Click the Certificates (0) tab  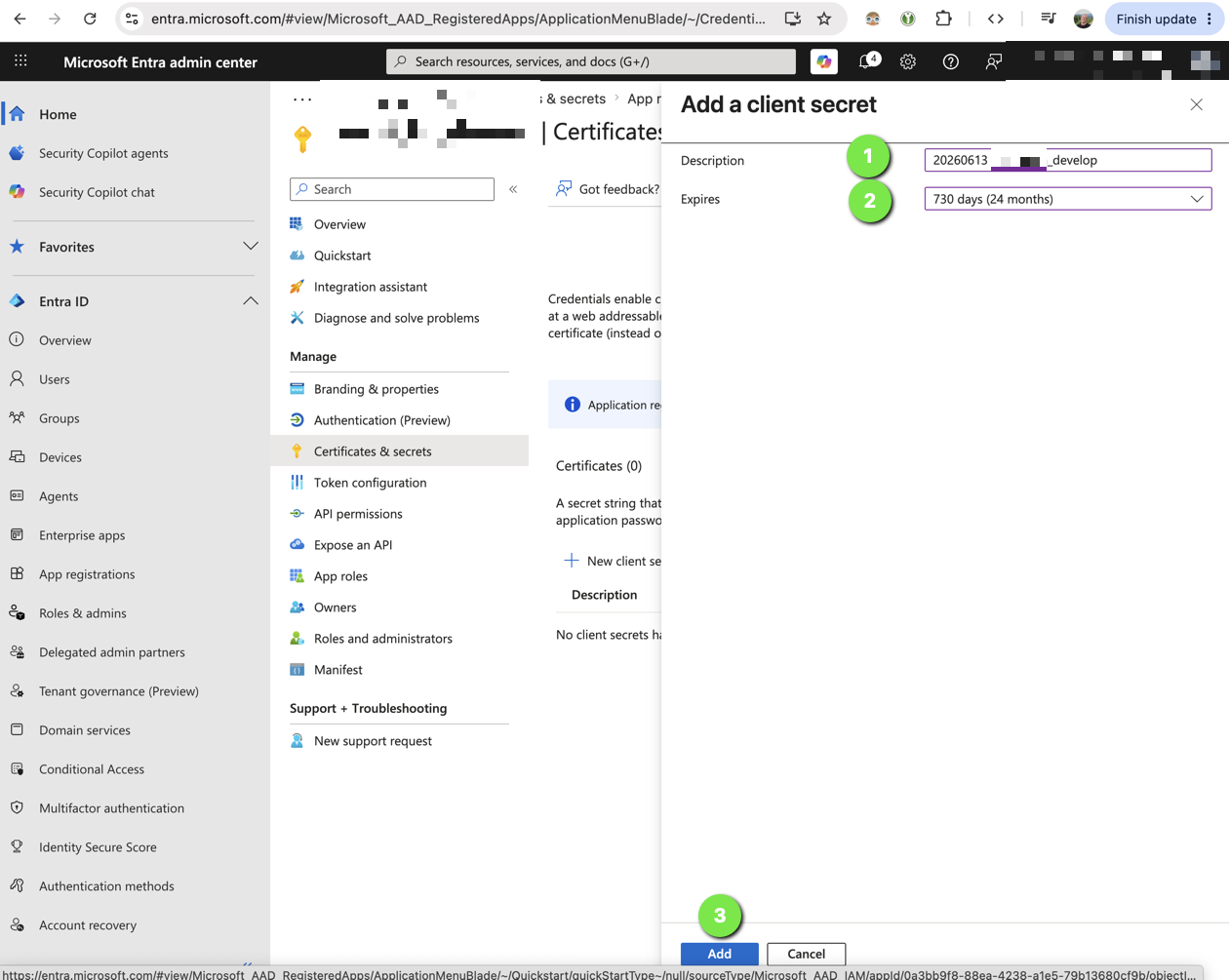(599, 466)
